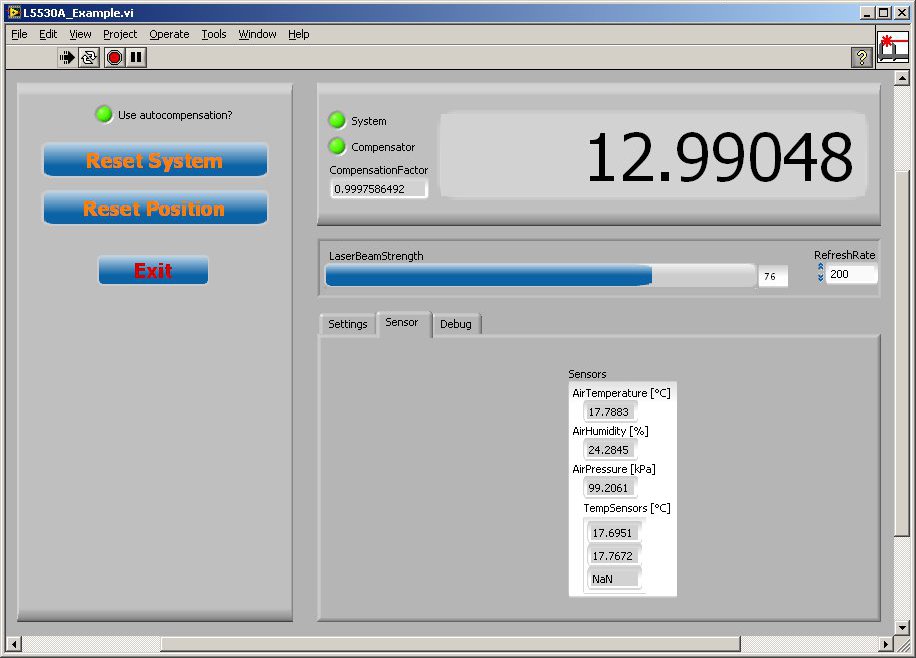Toggle the Compensator indicator light

pos(337,147)
